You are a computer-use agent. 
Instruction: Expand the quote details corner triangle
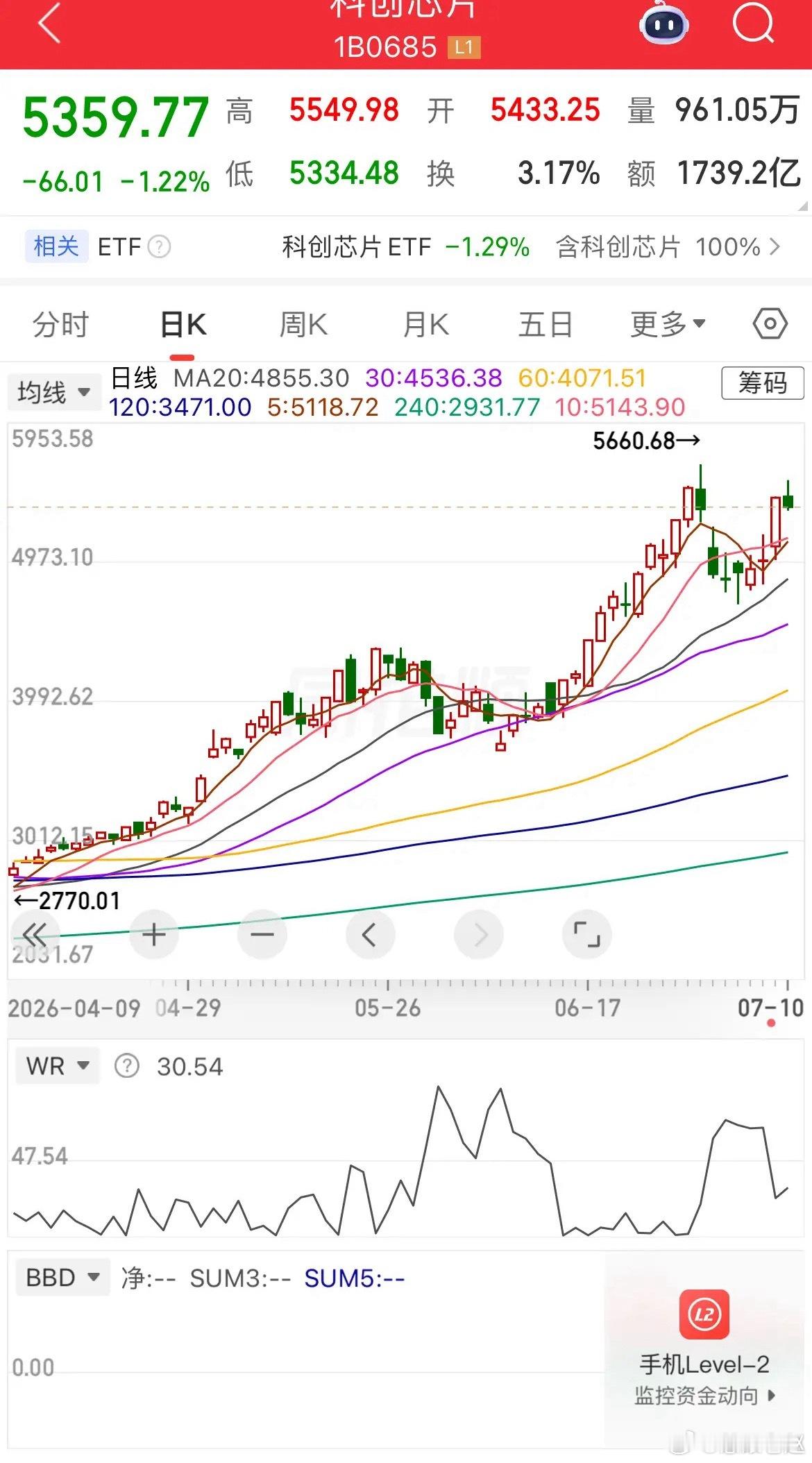pos(803,205)
